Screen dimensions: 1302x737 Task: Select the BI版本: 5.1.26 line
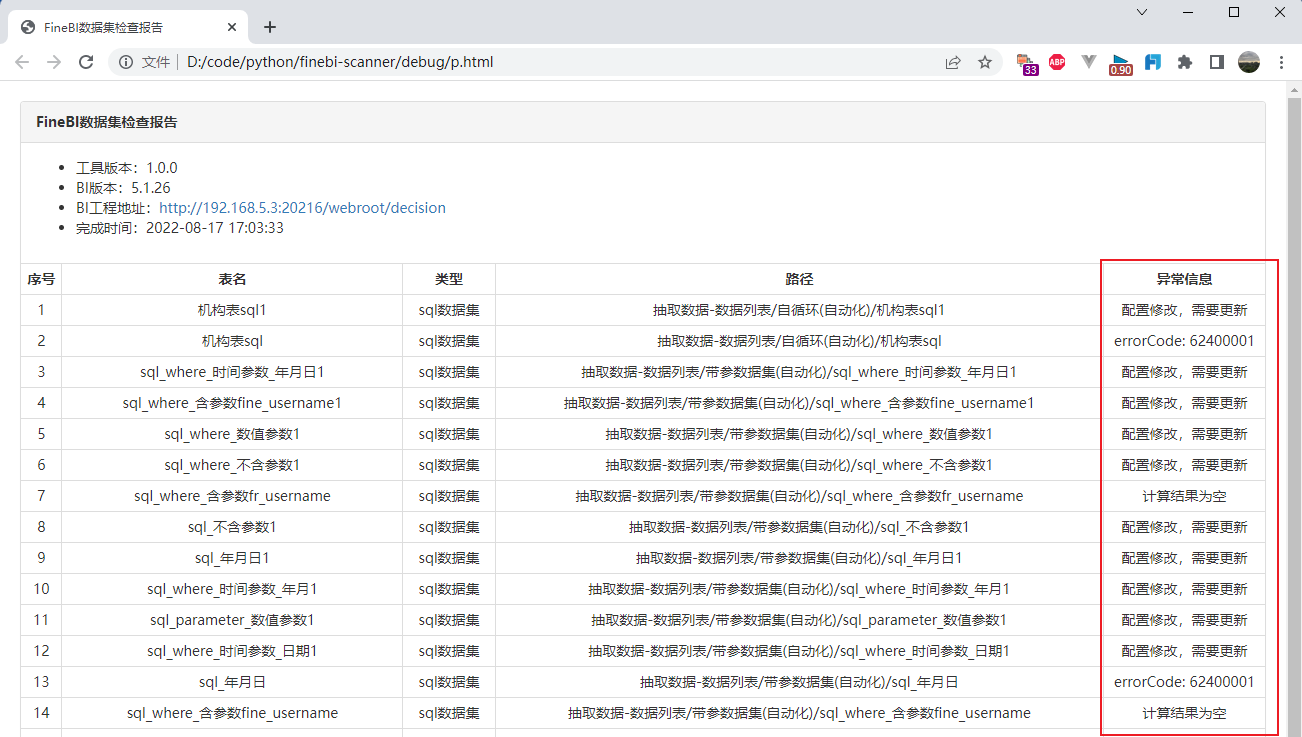pos(123,188)
